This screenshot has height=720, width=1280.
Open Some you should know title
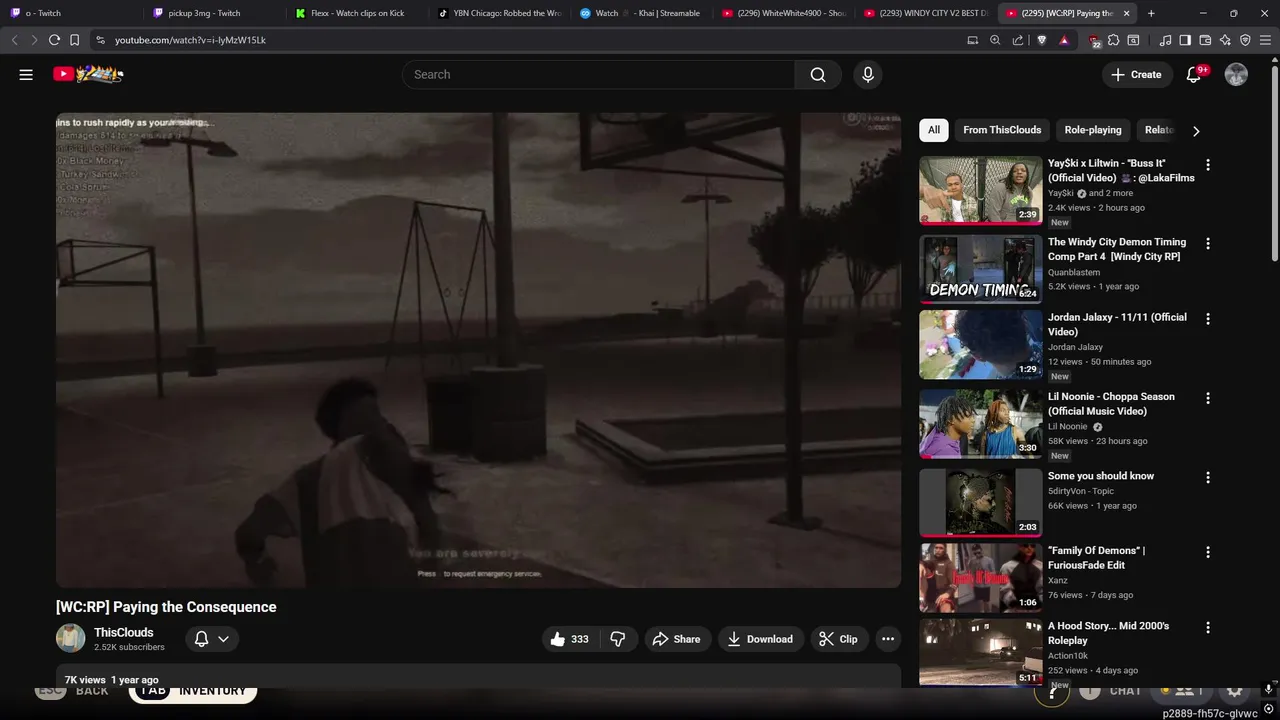1101,476
